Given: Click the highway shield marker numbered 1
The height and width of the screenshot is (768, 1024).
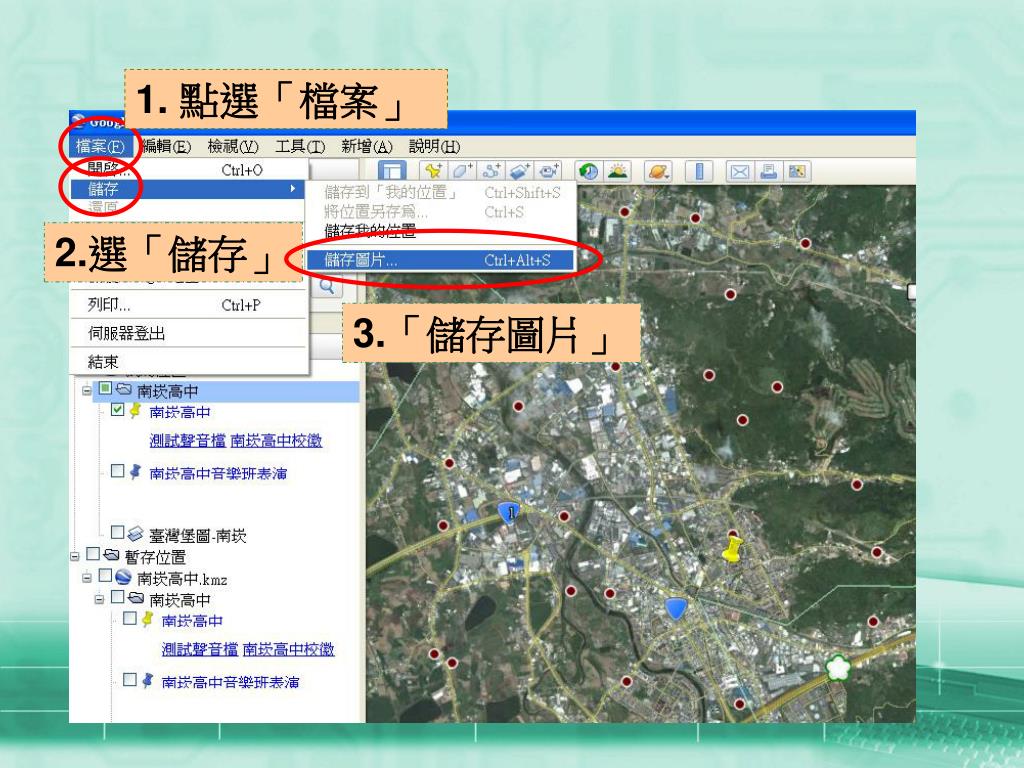Looking at the screenshot, I should pos(510,513).
